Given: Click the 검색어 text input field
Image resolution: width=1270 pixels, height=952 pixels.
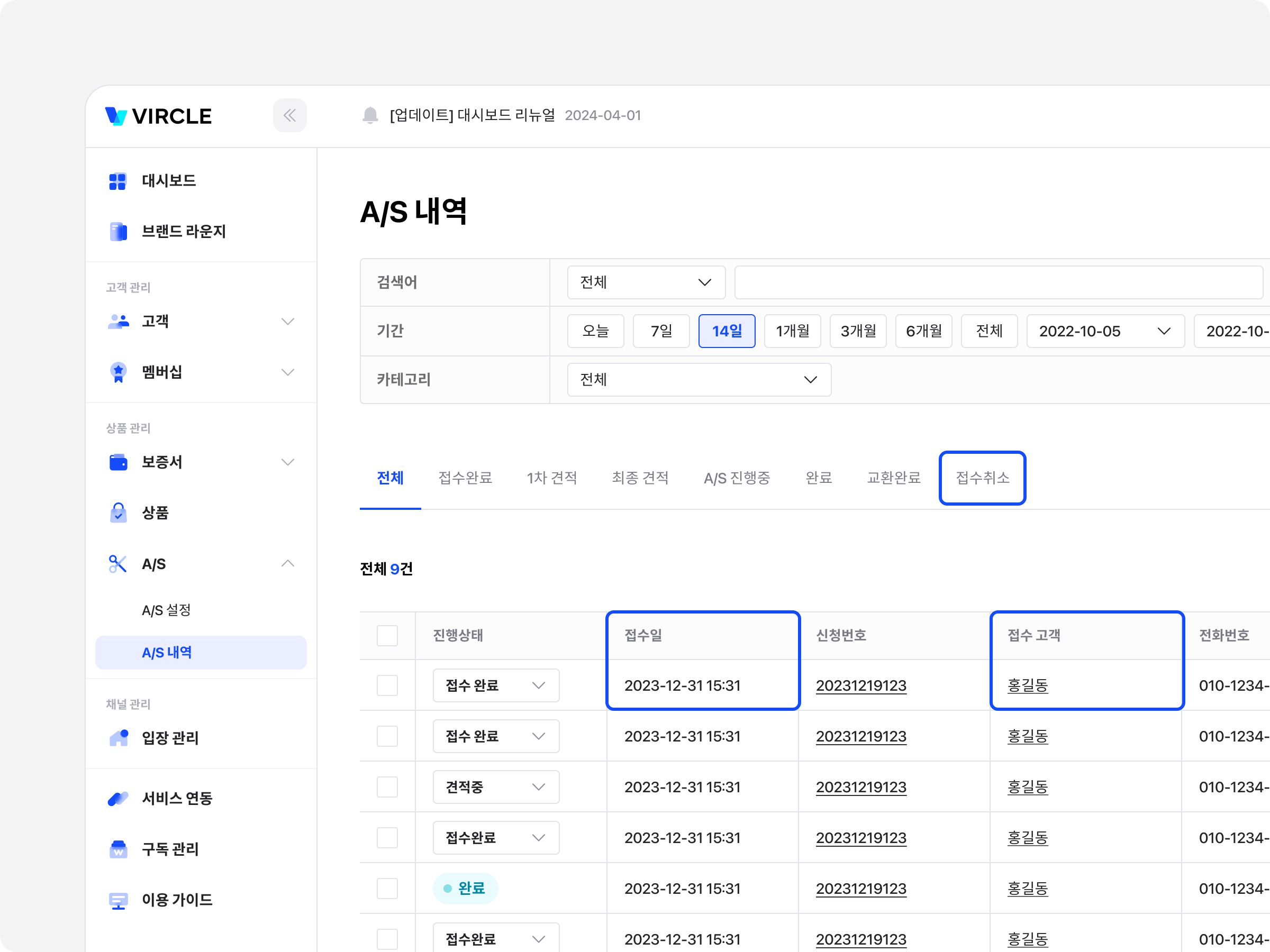Looking at the screenshot, I should point(998,282).
